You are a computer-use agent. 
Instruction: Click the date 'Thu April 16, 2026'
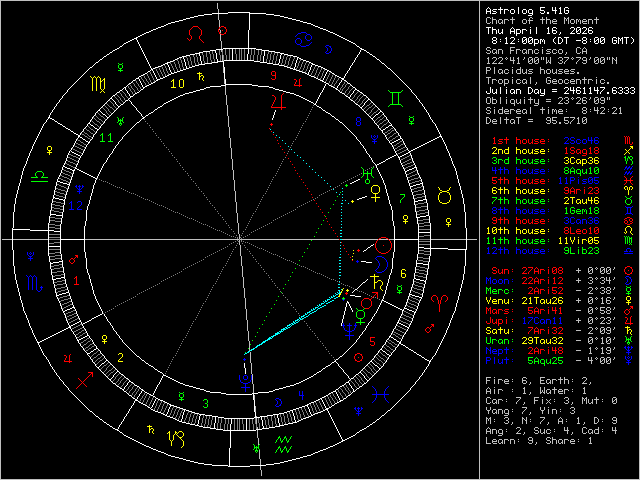[x=540, y=31]
